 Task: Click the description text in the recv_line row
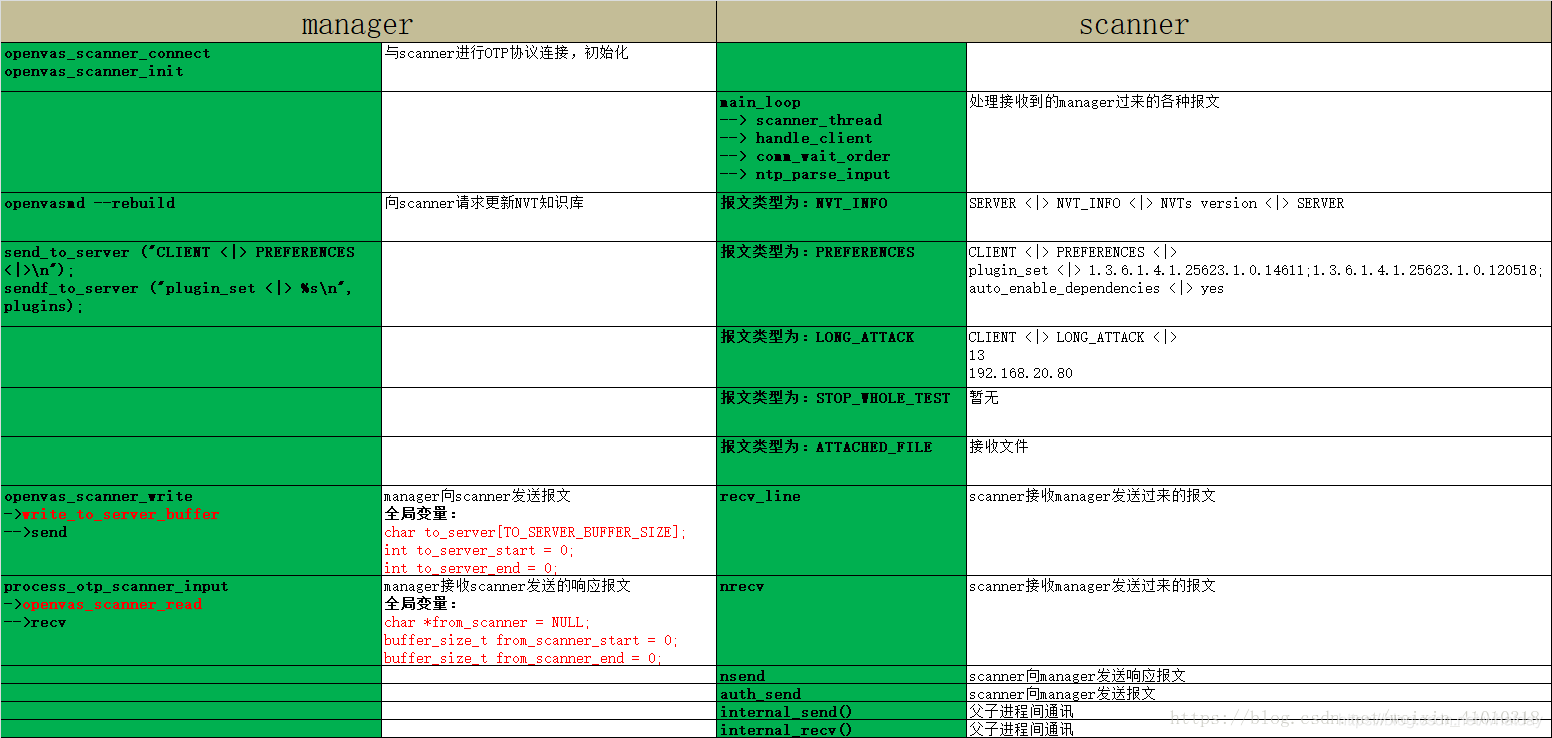(1092, 496)
